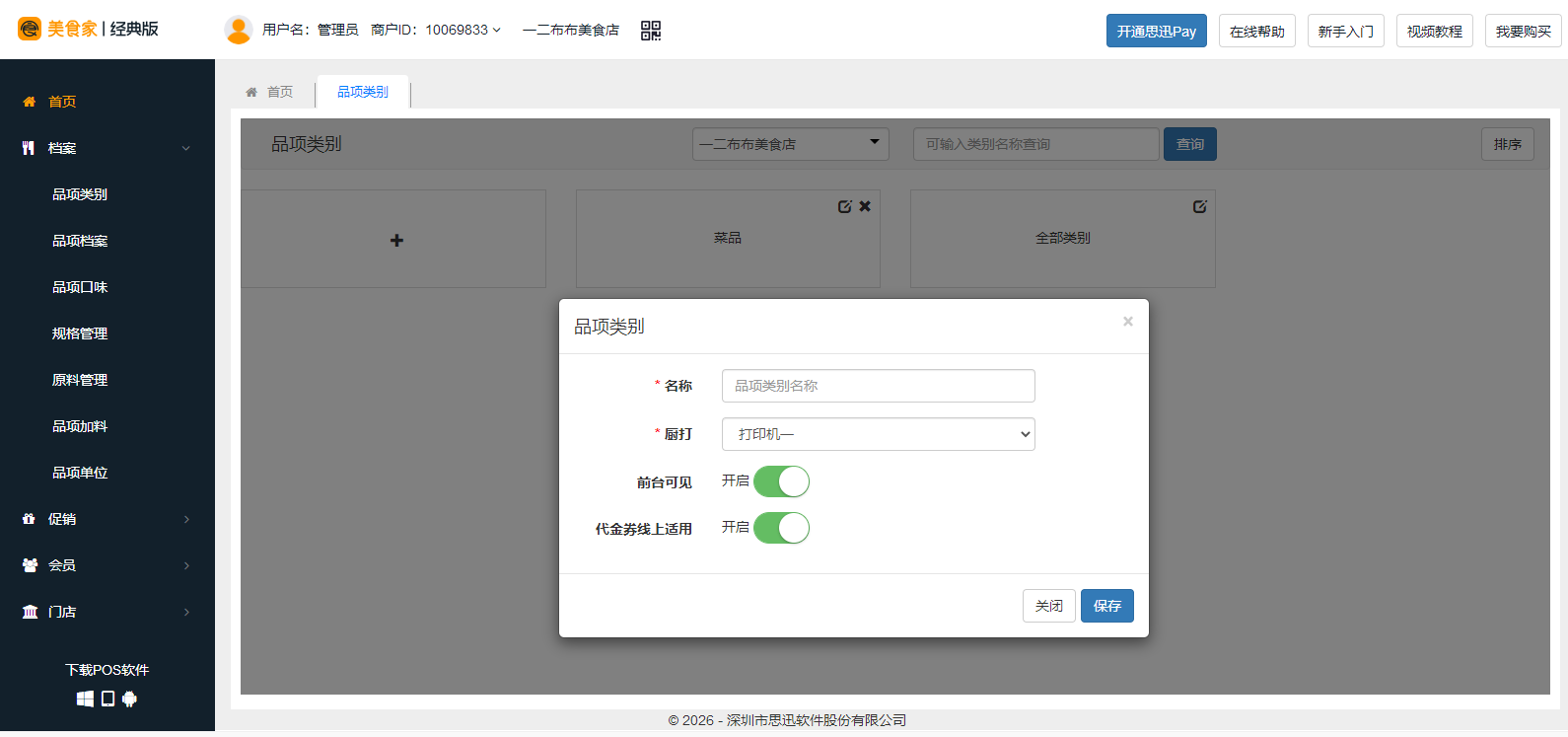Image resolution: width=1568 pixels, height=737 pixels.
Task: Click the user avatar icon
Action: tap(239, 30)
